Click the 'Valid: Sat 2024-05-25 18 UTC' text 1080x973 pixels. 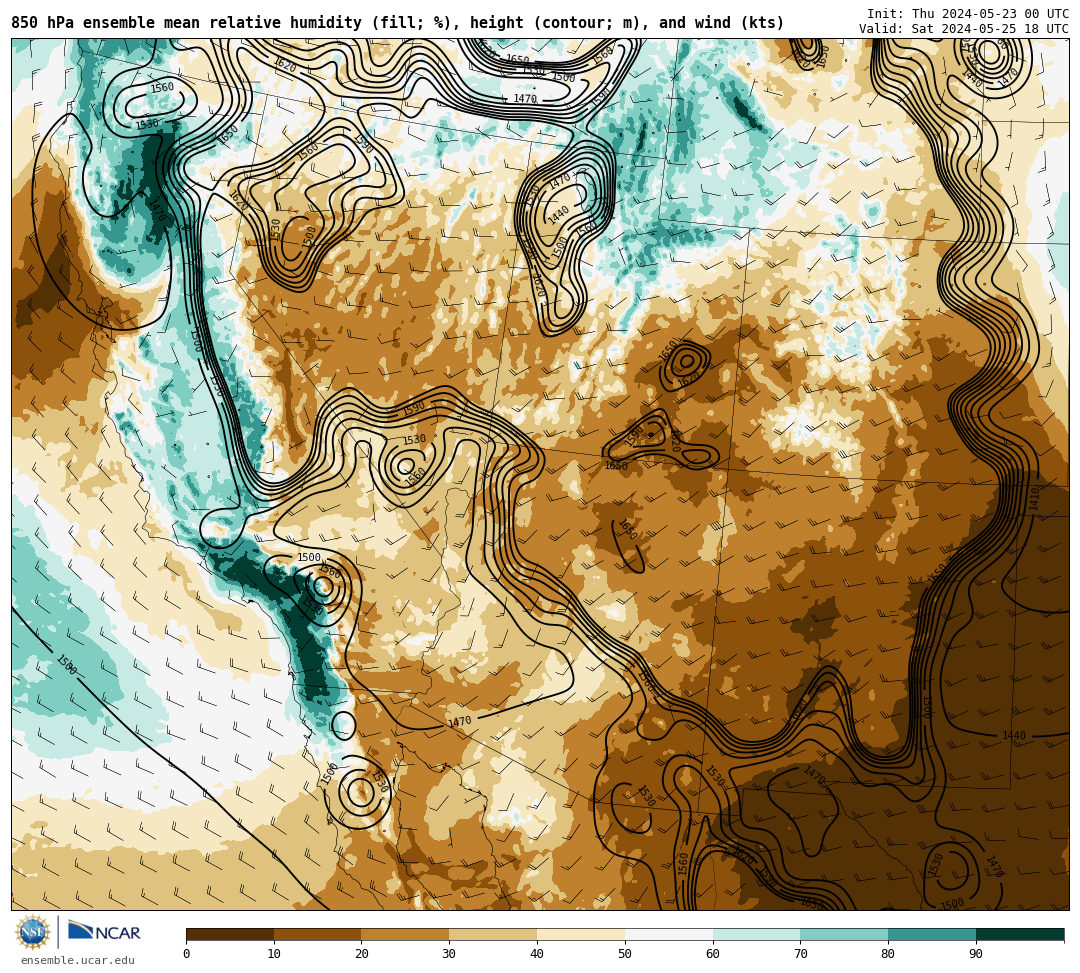(x=964, y=29)
